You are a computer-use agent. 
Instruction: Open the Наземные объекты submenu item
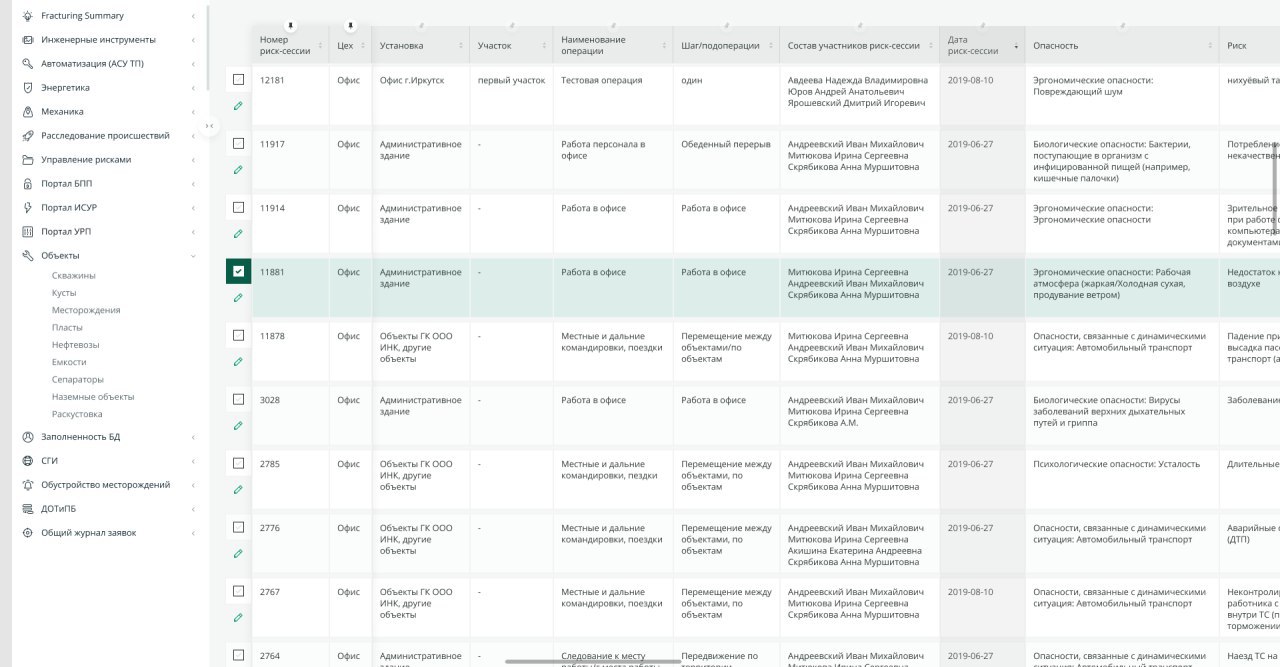[93, 397]
